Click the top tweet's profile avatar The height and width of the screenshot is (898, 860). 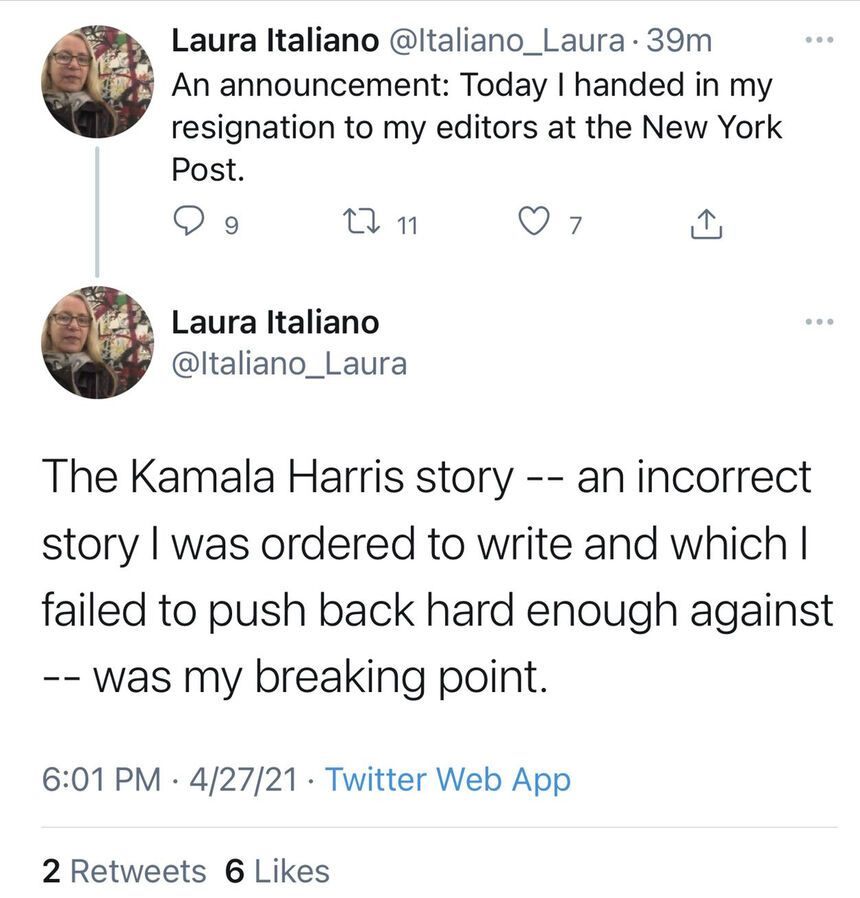tap(97, 80)
